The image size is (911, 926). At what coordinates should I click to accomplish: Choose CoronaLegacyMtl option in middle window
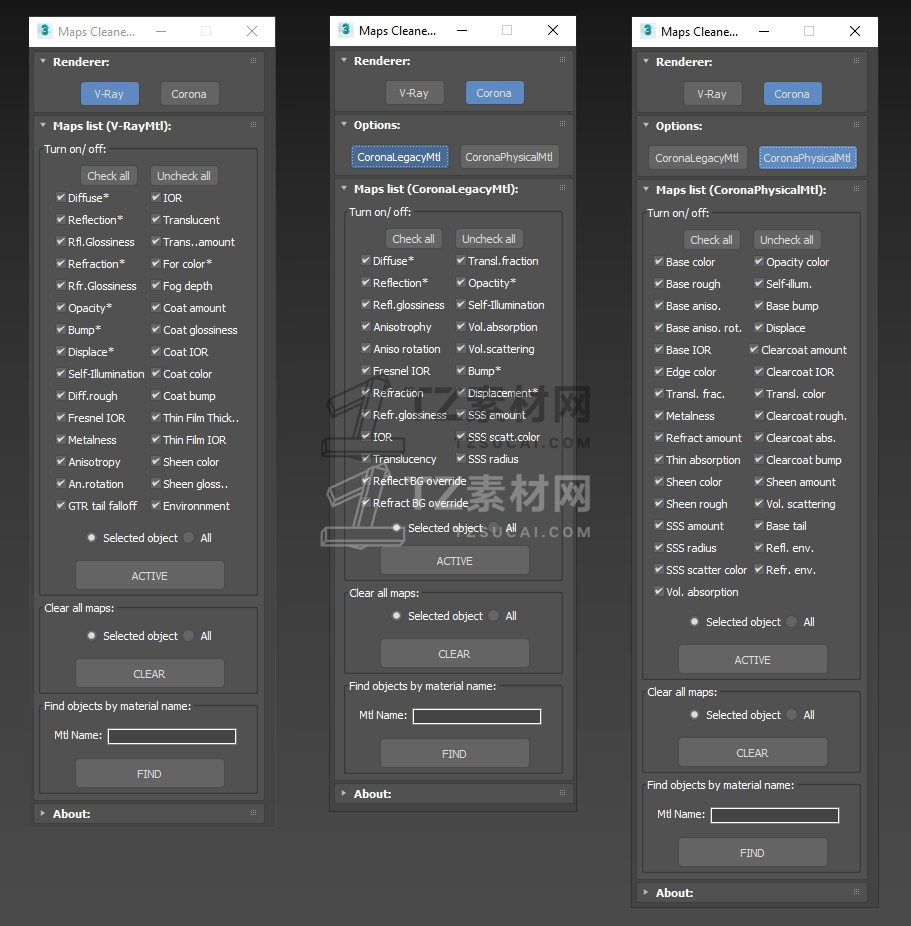tap(399, 156)
